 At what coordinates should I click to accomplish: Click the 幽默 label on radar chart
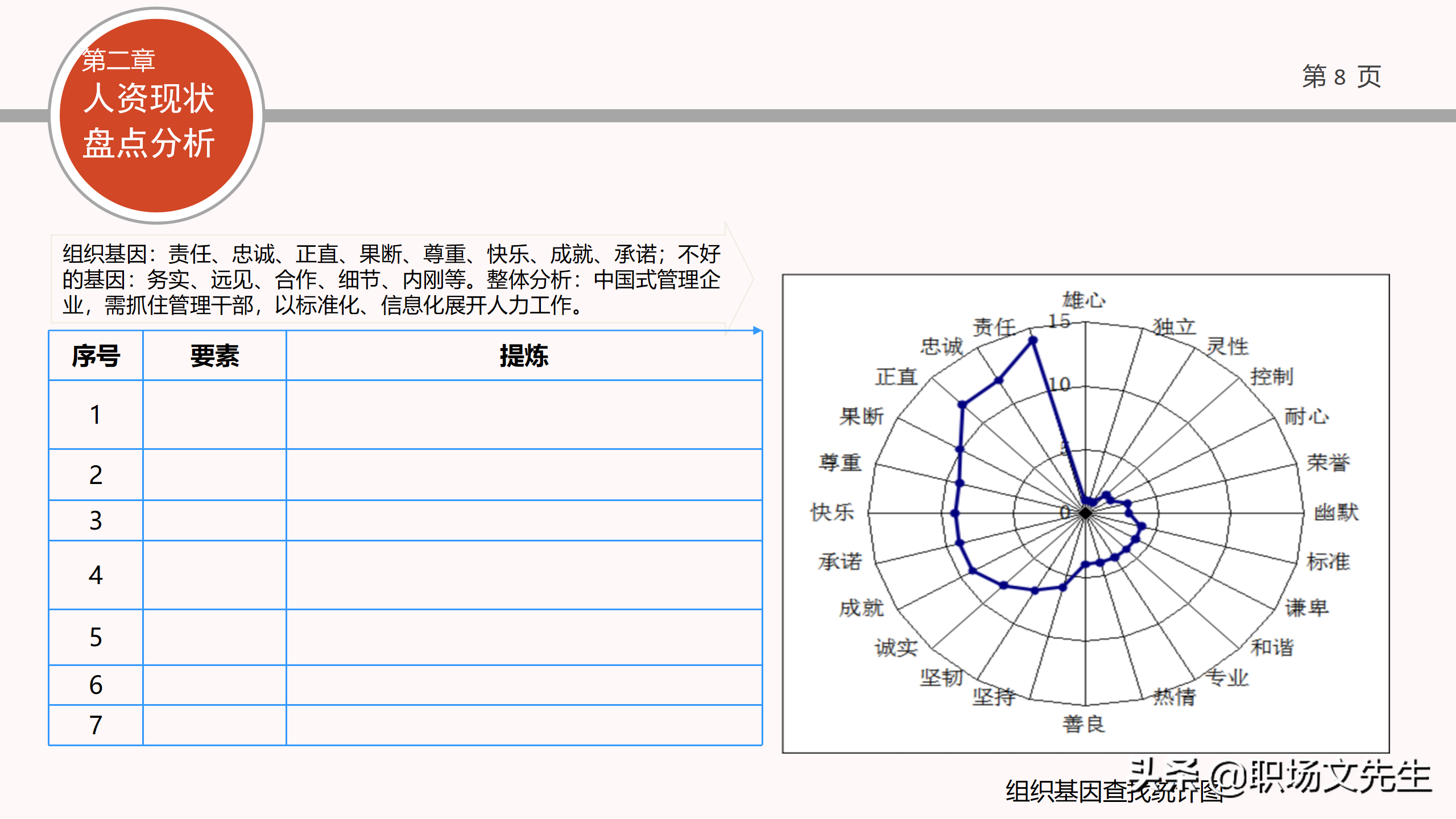(1336, 512)
